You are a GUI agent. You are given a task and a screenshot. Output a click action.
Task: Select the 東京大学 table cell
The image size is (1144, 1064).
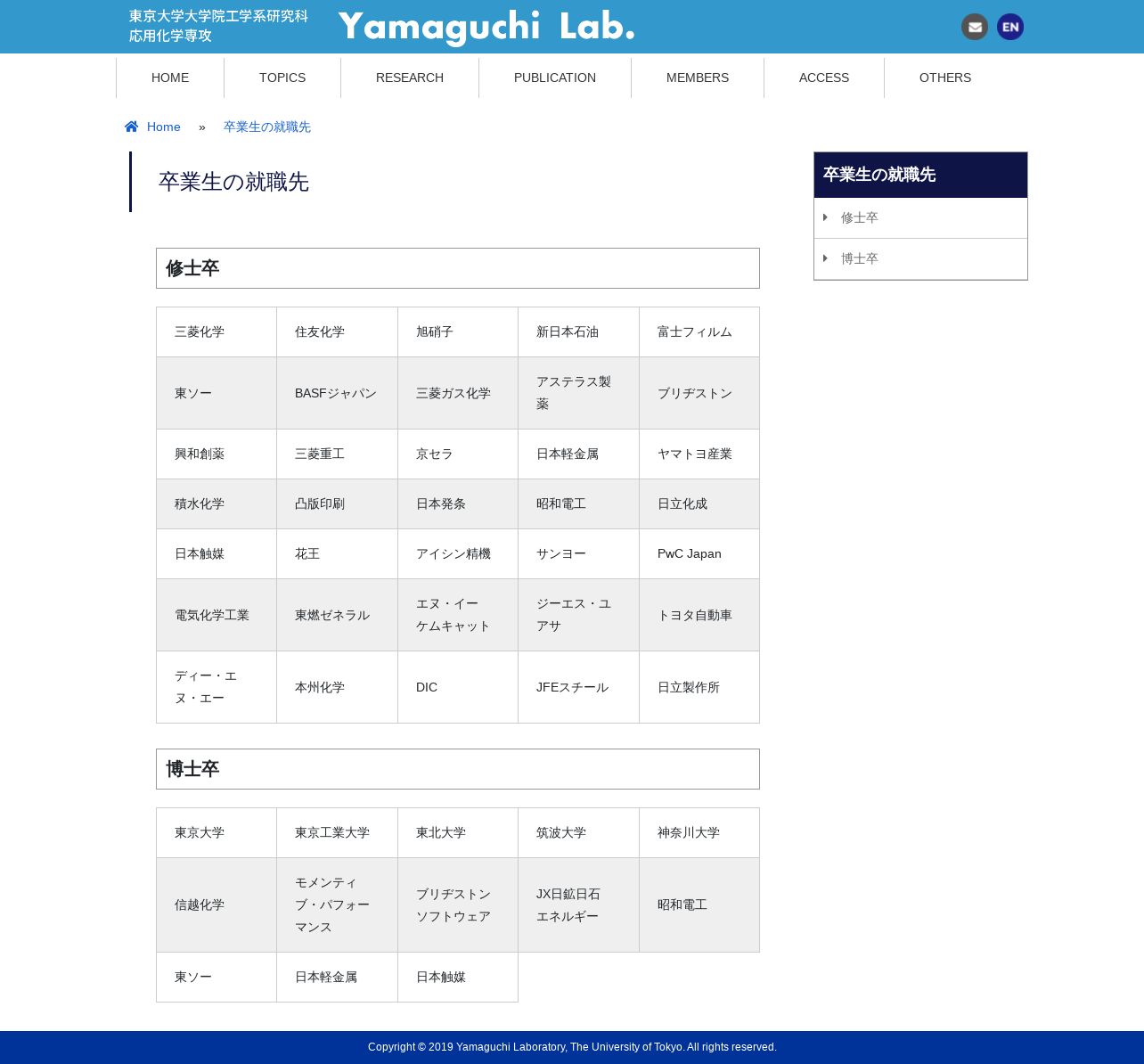(217, 832)
